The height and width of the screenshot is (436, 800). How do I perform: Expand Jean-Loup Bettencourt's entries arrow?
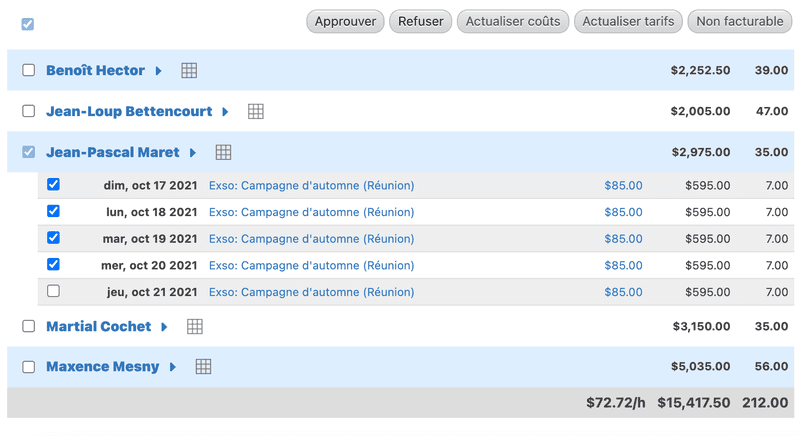[226, 112]
